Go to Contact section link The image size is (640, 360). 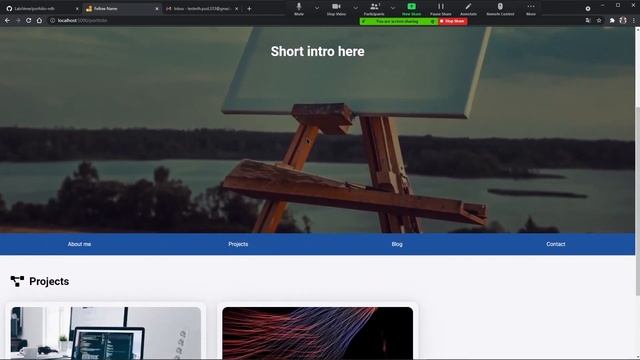[556, 244]
